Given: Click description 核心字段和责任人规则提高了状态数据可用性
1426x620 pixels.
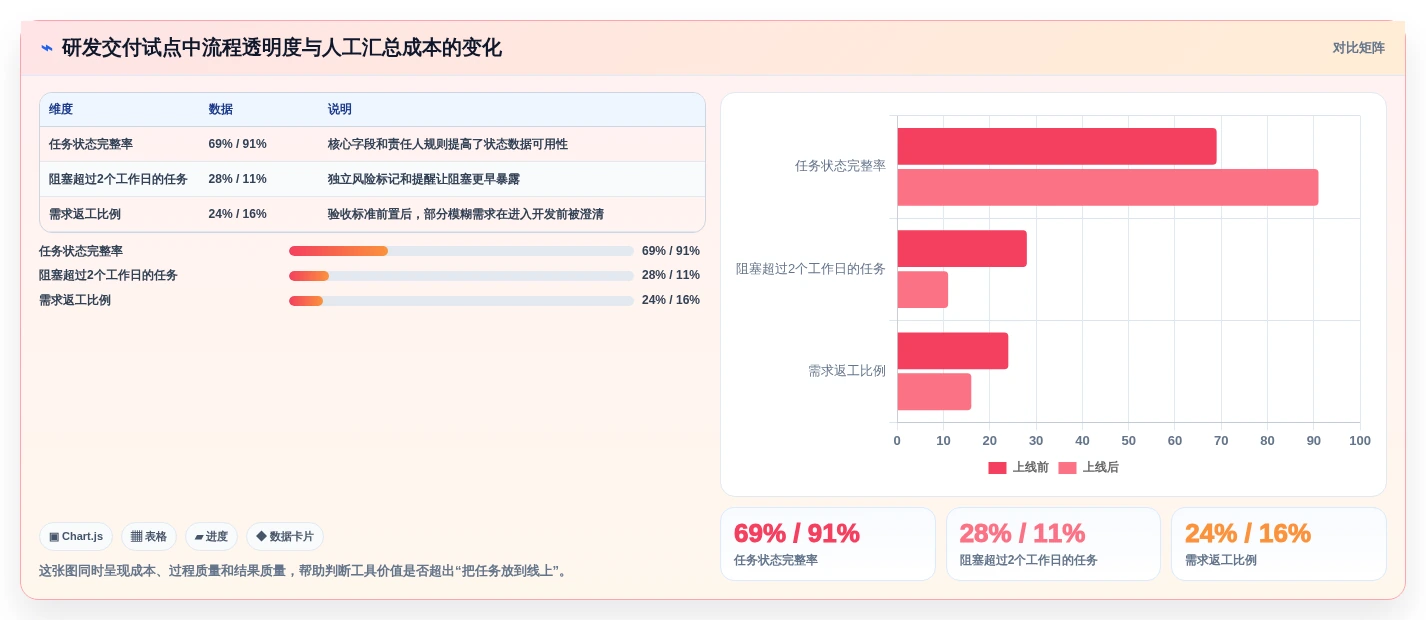Looking at the screenshot, I should tap(448, 144).
